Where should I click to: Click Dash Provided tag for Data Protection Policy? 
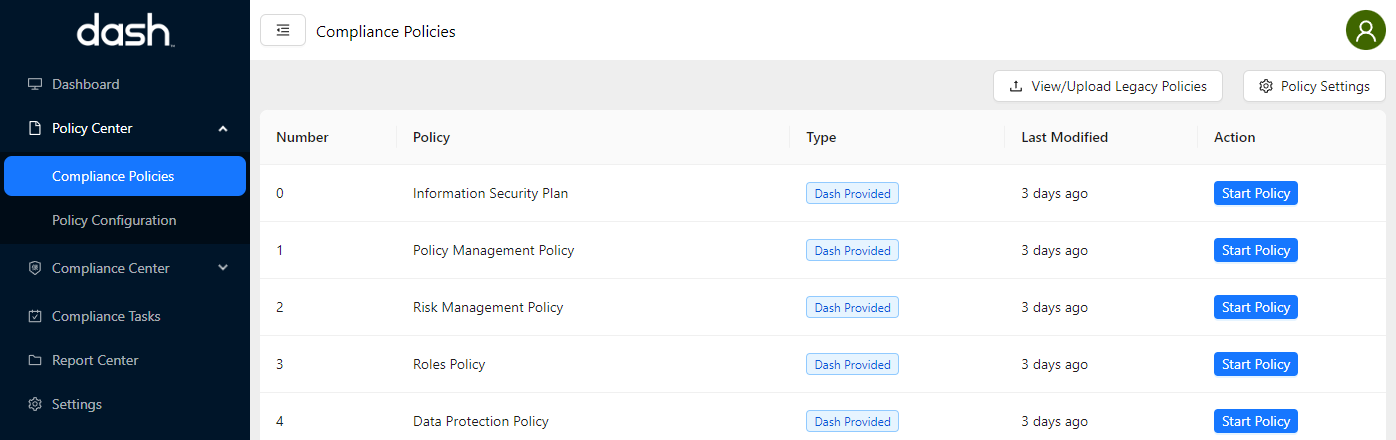852,421
